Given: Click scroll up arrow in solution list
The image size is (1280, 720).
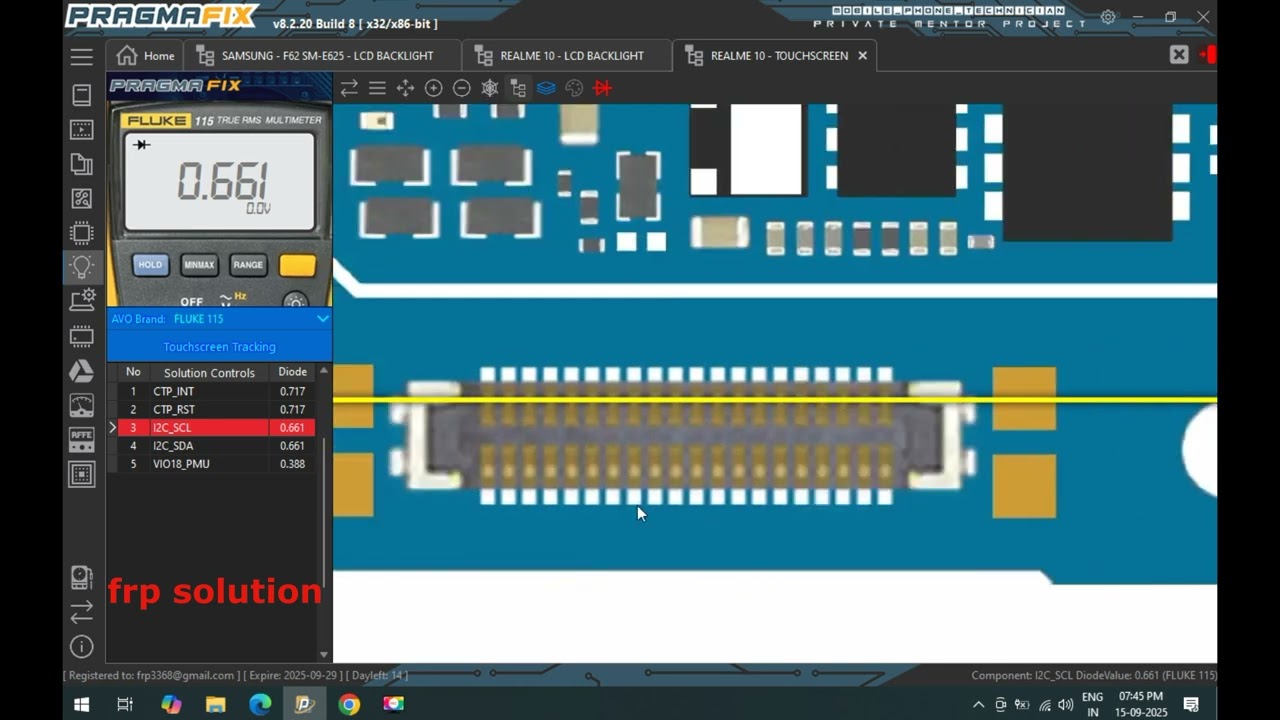Looking at the screenshot, I should click(x=323, y=371).
